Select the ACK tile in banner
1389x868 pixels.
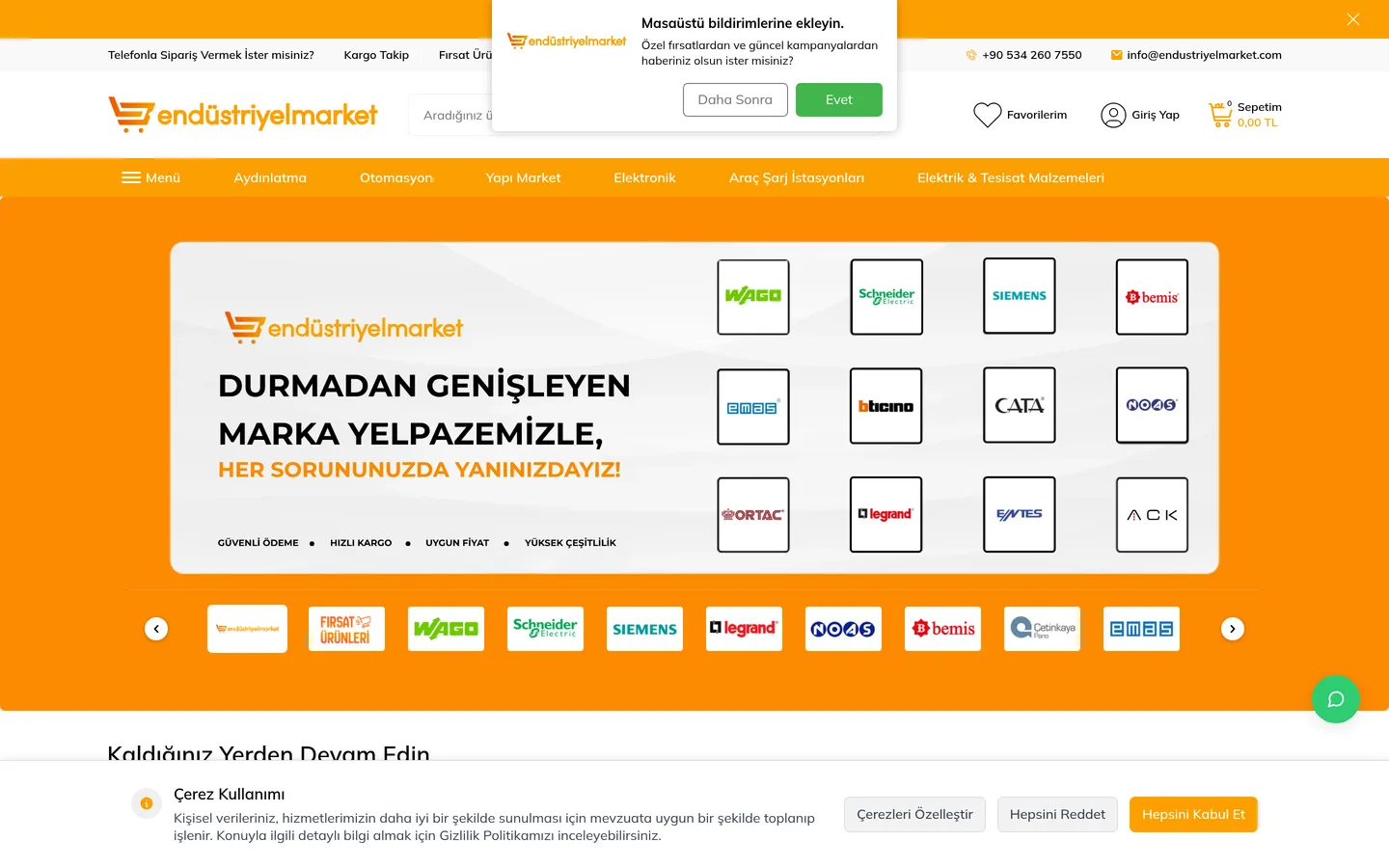(x=1152, y=515)
